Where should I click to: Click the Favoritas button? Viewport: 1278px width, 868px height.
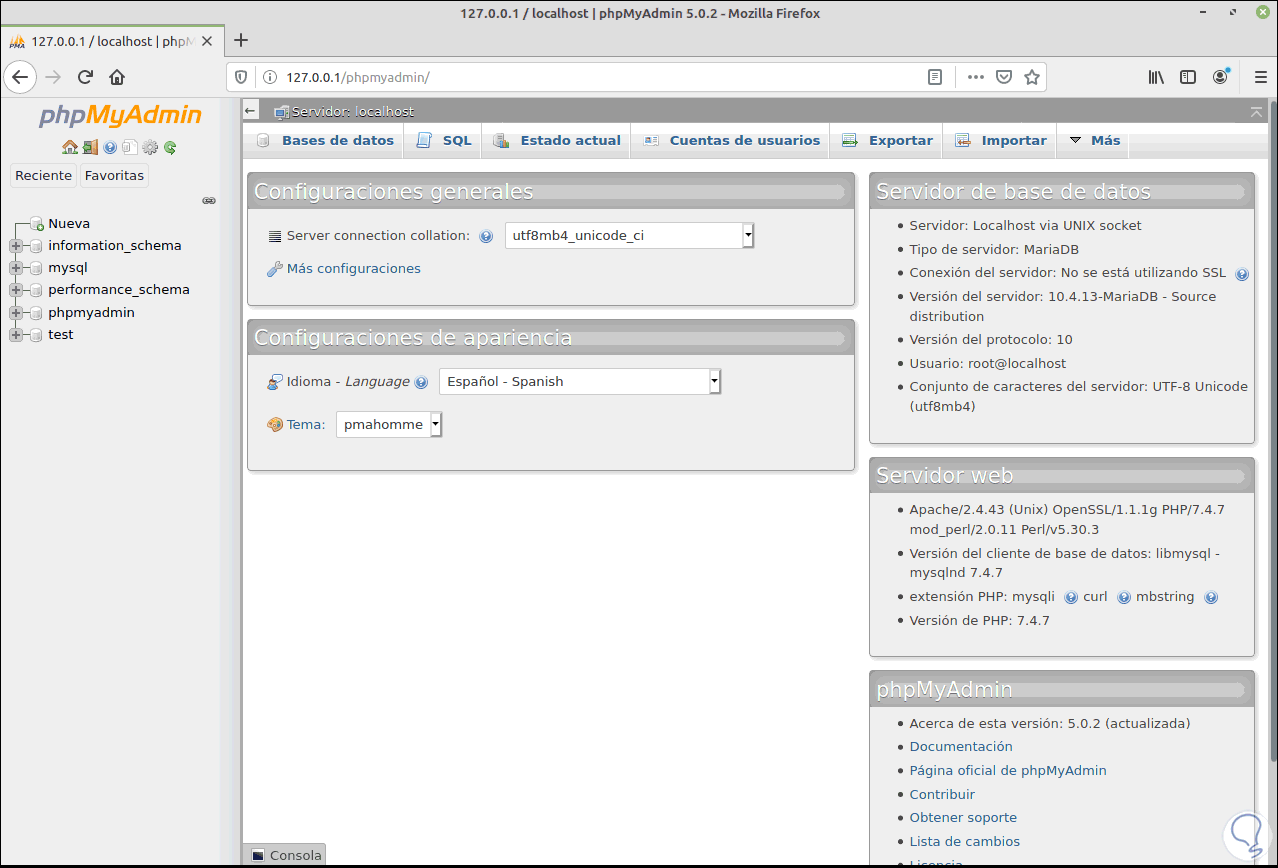[x=115, y=176]
